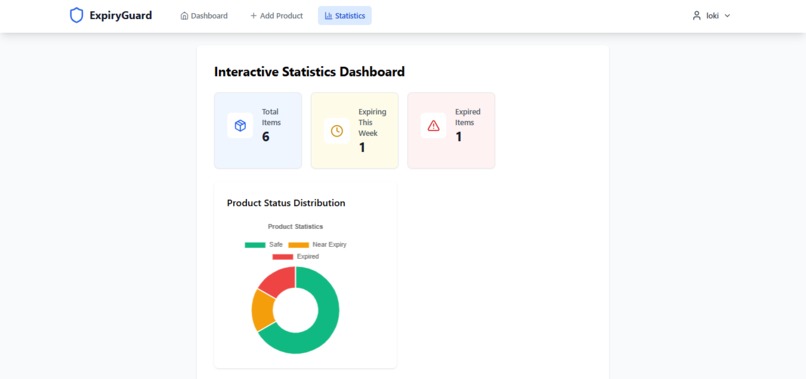Go to the Add Product page
This screenshot has width=806, height=379.
point(276,16)
